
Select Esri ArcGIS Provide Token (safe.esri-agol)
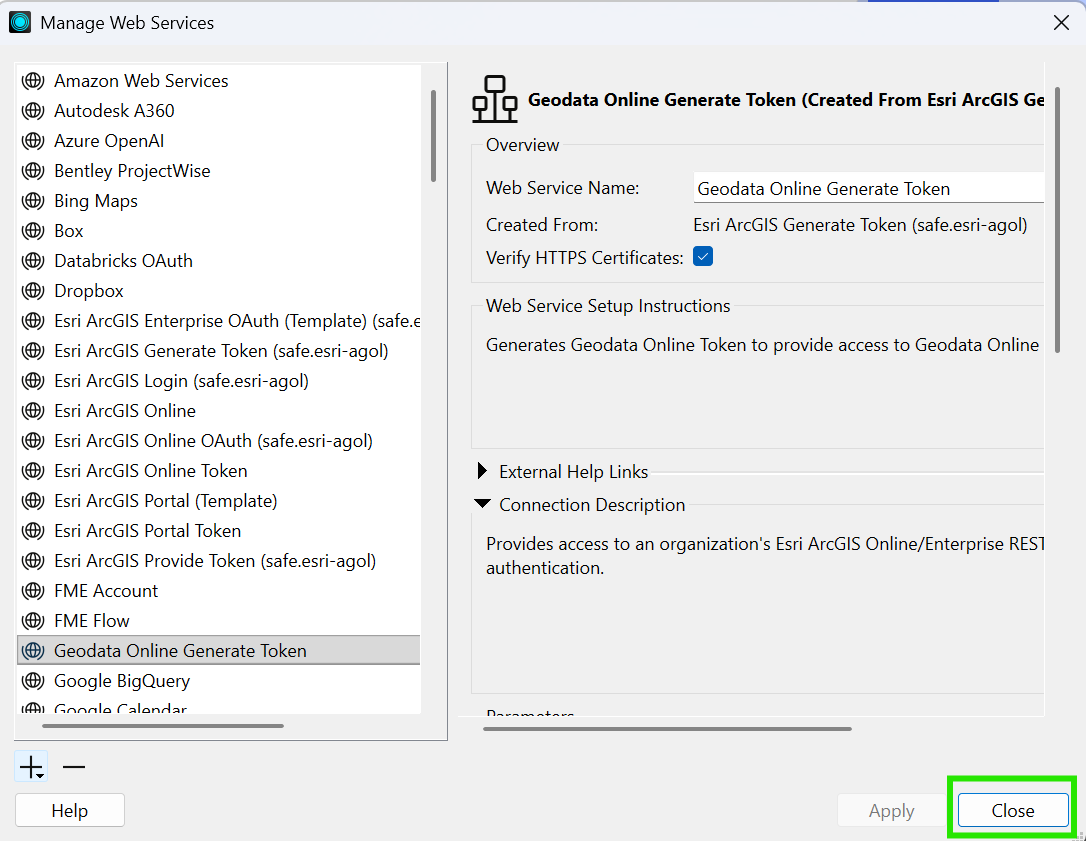(x=218, y=561)
